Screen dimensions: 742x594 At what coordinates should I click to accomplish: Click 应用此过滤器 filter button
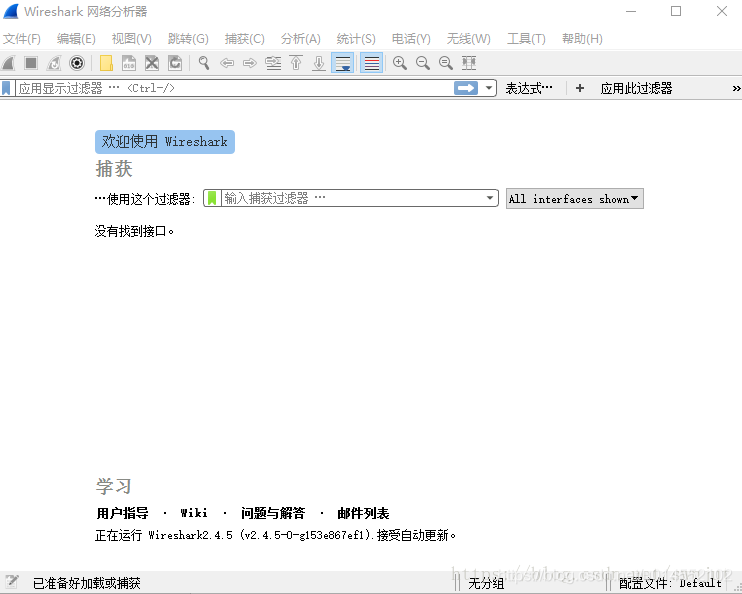(x=636, y=89)
